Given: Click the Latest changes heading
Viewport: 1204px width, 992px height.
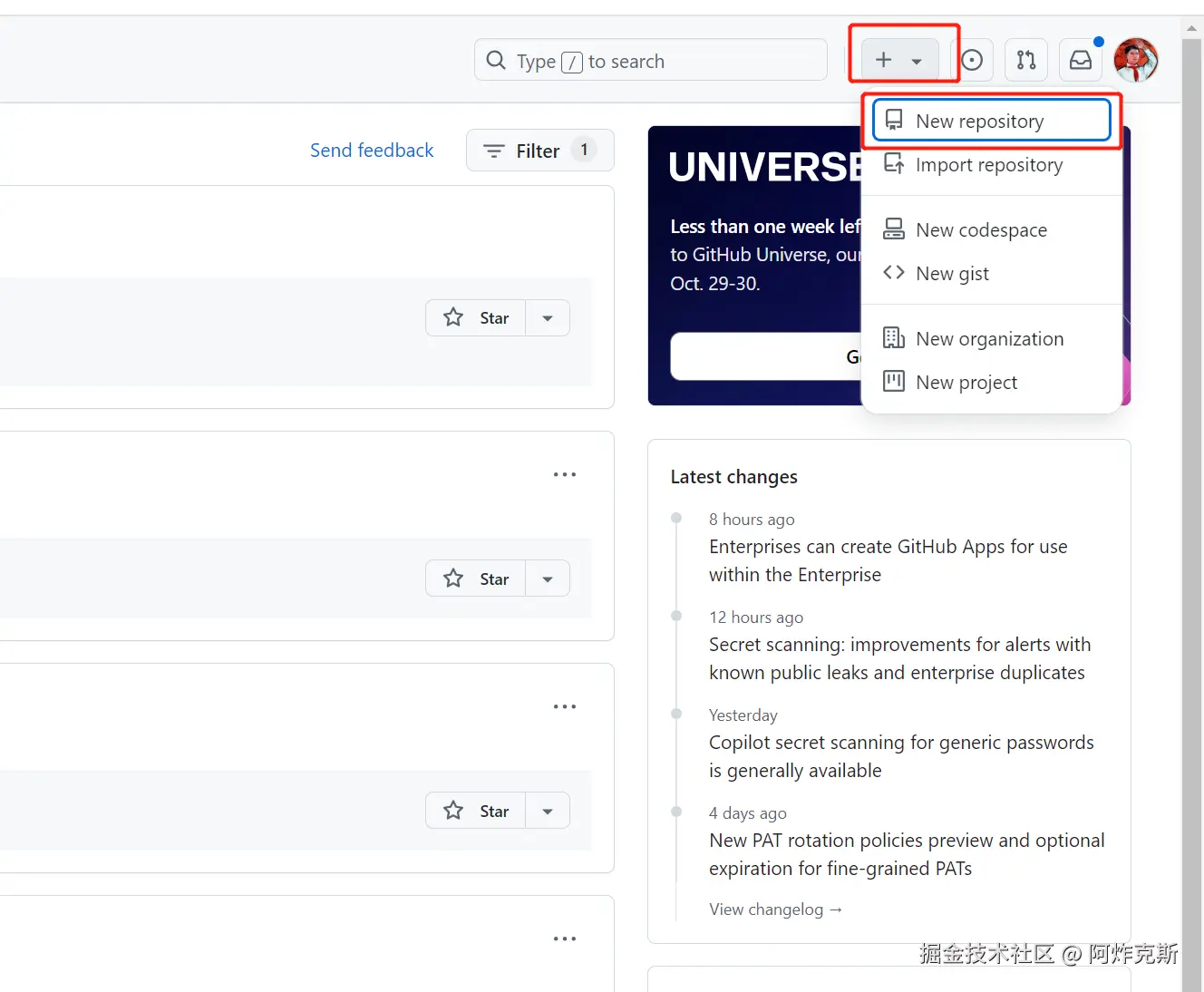Looking at the screenshot, I should [x=734, y=477].
